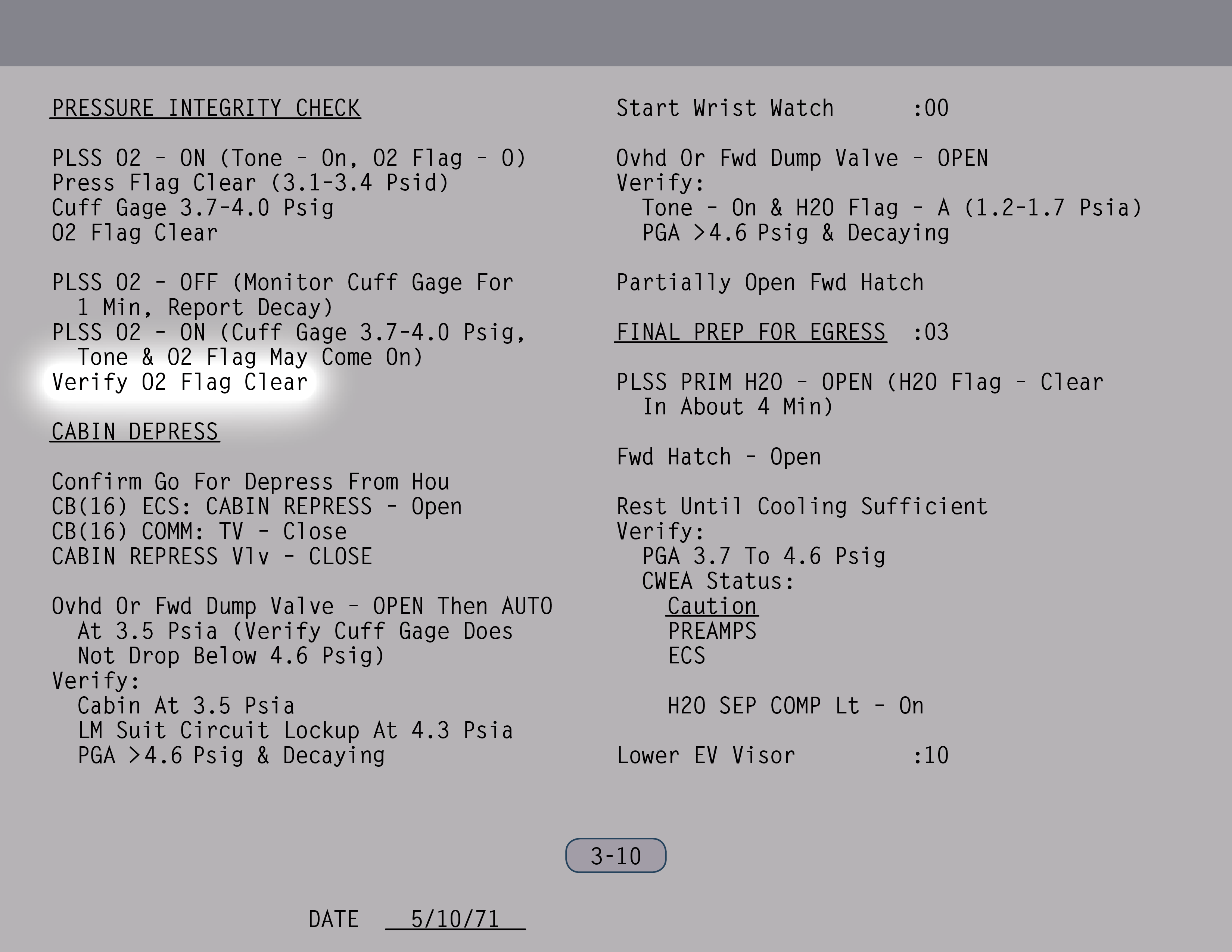Click the Start Wrist Watch line

tap(725, 108)
